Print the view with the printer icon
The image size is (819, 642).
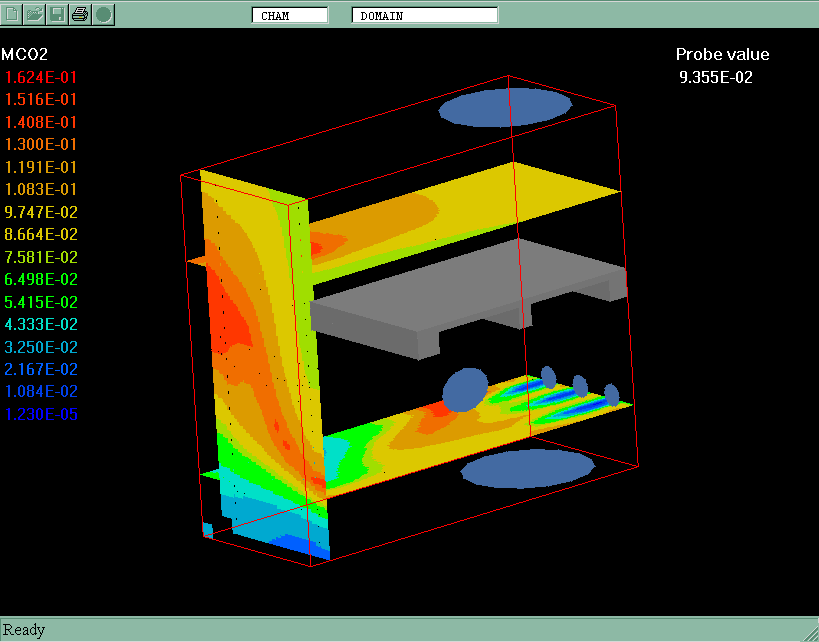pos(80,14)
